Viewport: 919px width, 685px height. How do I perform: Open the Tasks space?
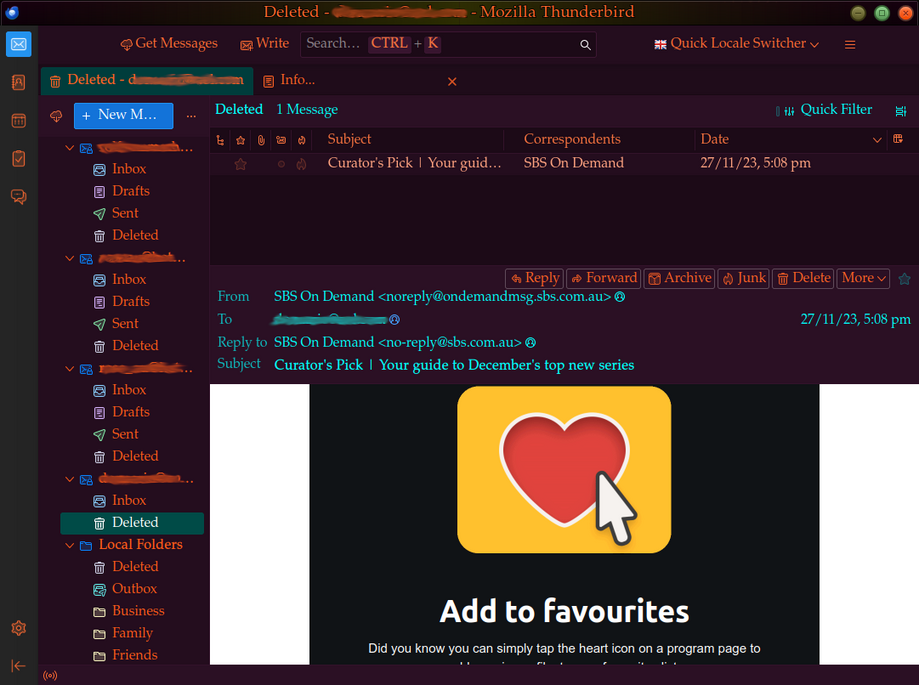(18, 158)
